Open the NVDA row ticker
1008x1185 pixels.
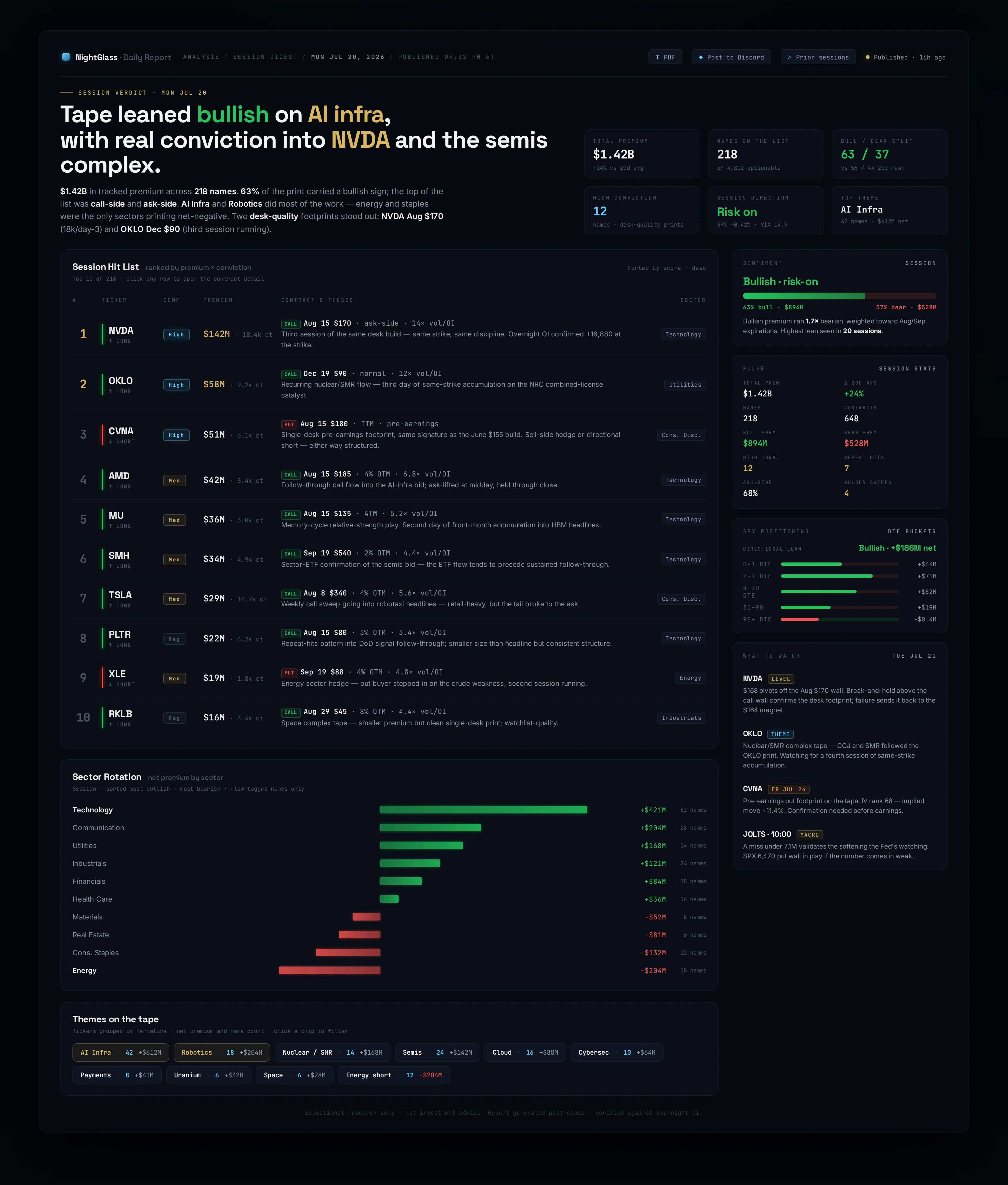[x=121, y=330]
